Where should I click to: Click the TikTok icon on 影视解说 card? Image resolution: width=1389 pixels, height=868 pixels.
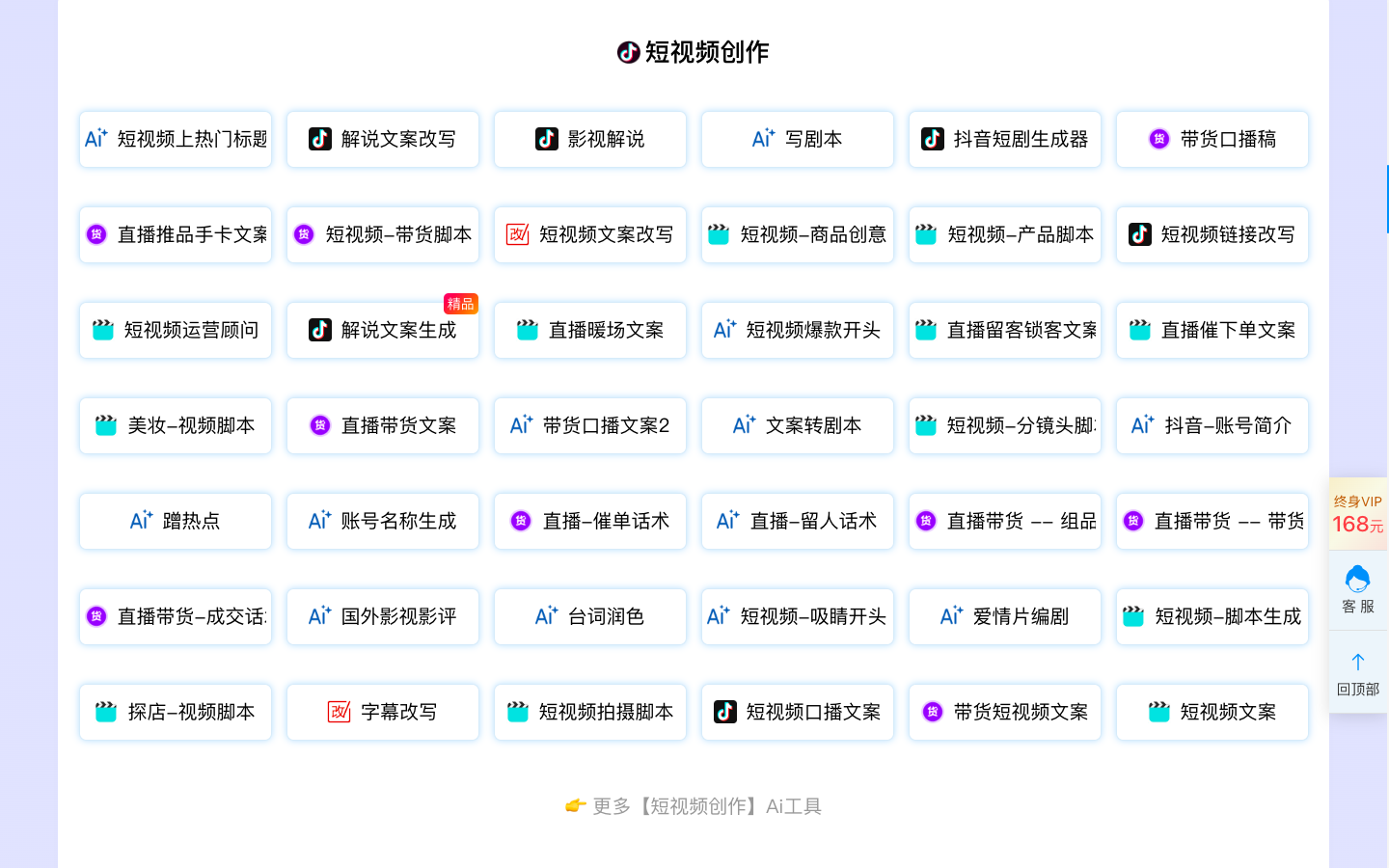[547, 139]
